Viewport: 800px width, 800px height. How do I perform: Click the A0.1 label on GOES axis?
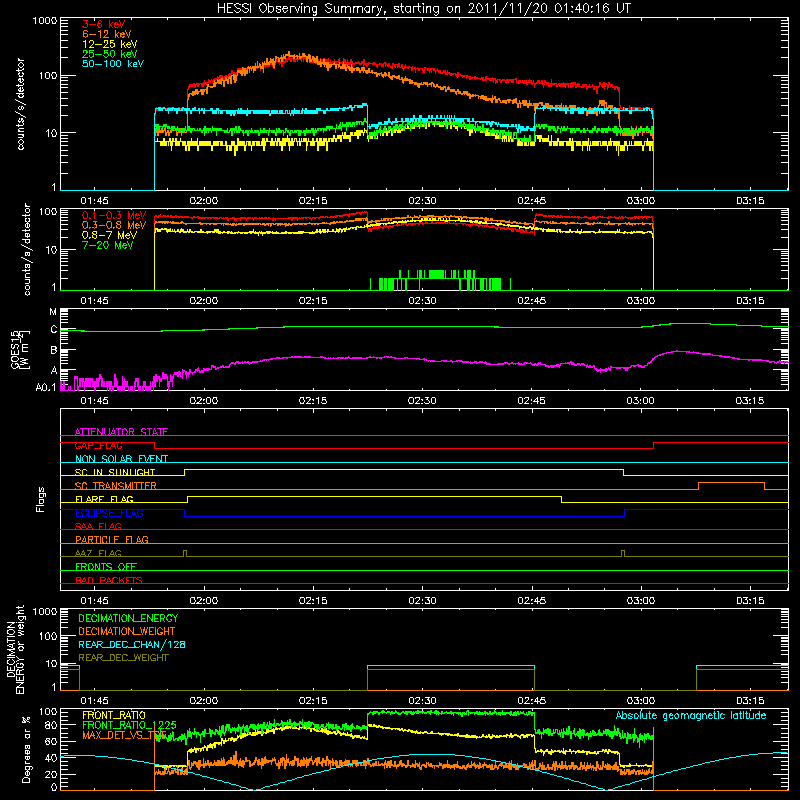[x=46, y=387]
